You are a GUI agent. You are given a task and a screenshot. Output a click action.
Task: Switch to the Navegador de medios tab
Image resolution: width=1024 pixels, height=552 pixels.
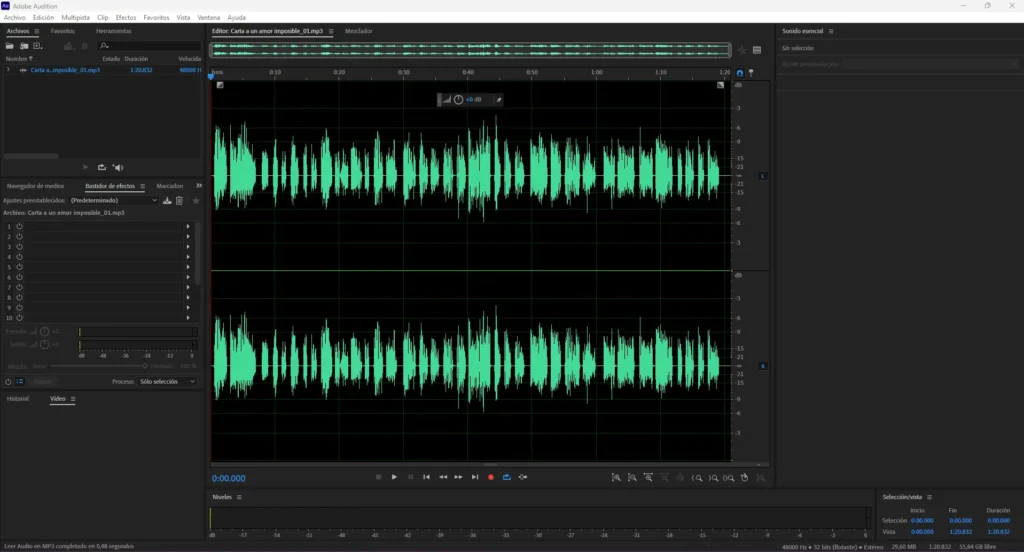tap(35, 186)
